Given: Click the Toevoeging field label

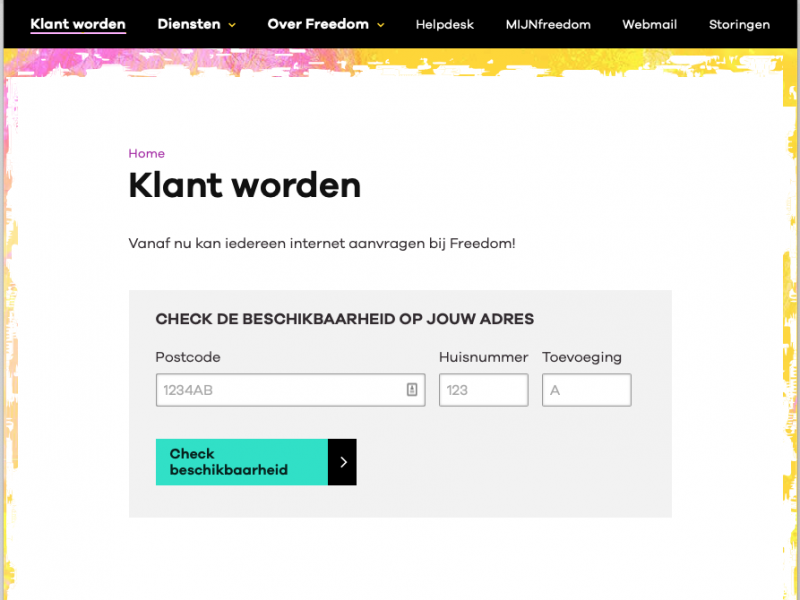Looking at the screenshot, I should 582,357.
